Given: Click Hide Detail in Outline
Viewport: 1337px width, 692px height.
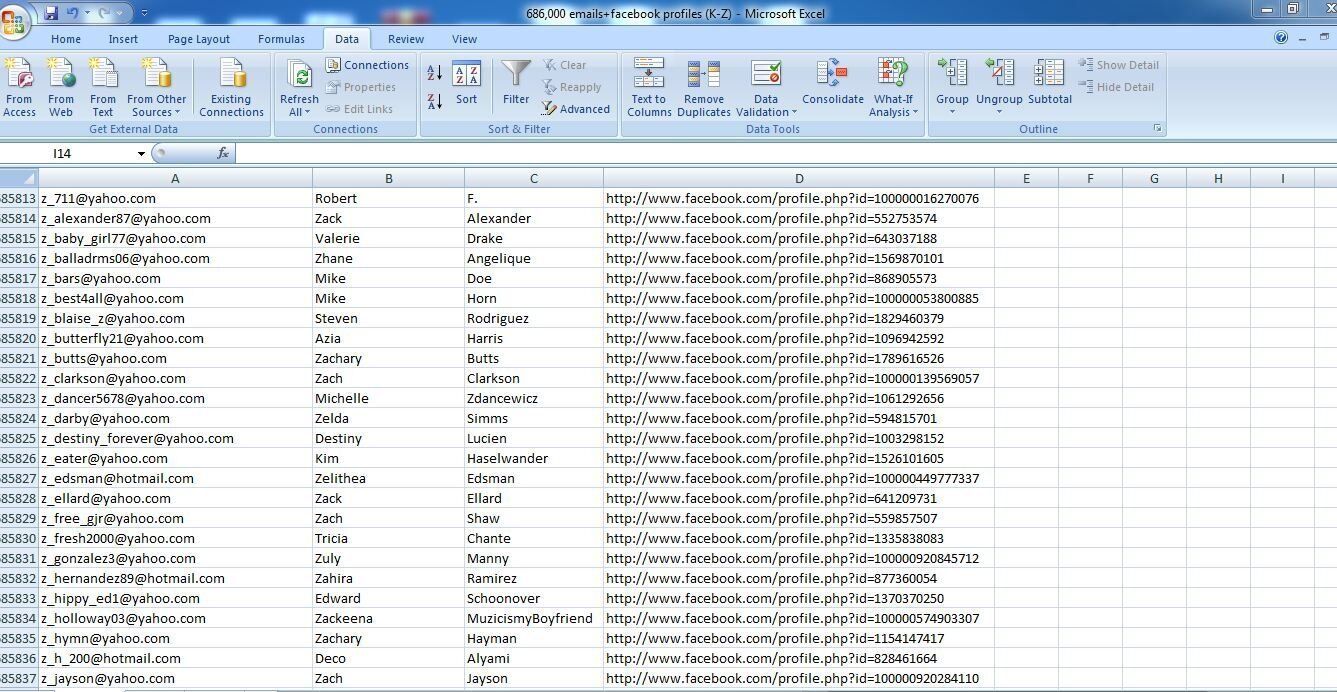Looking at the screenshot, I should (1116, 87).
